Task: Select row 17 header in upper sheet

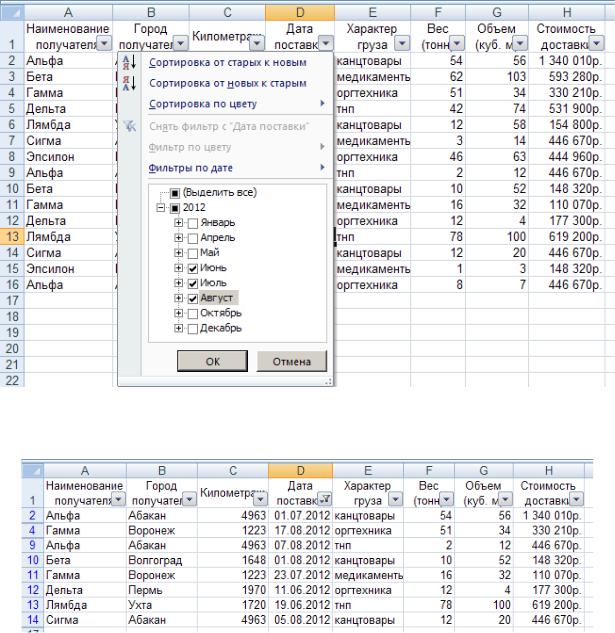Action: click(x=12, y=301)
